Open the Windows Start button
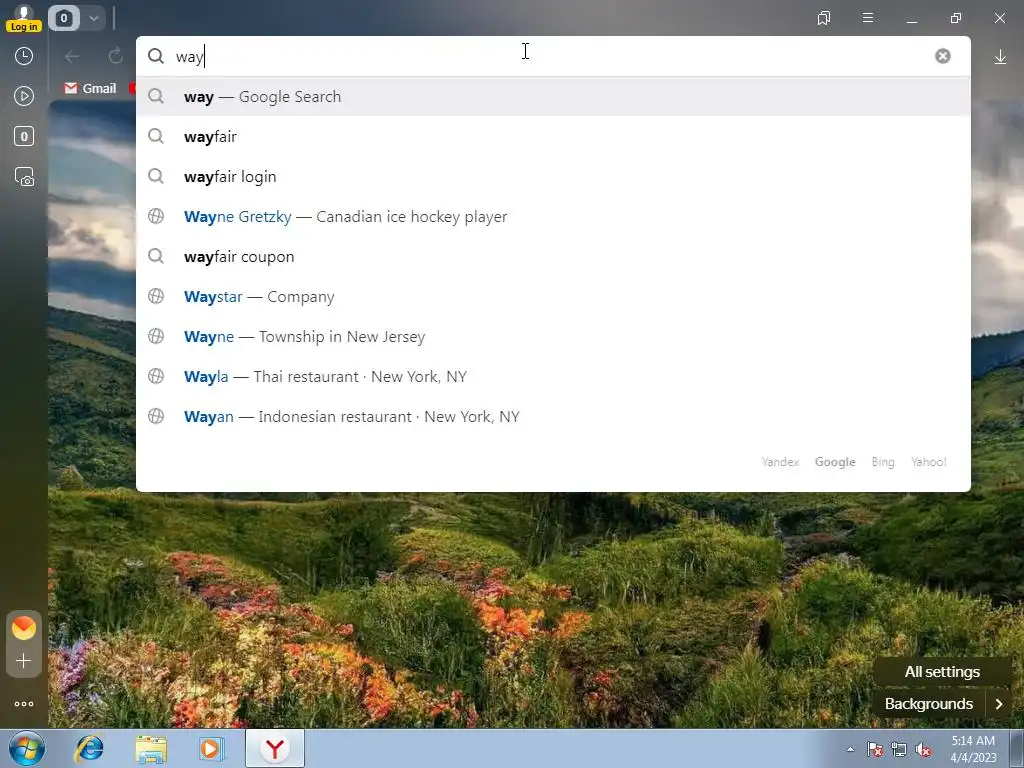This screenshot has height=768, width=1024. 27,748
